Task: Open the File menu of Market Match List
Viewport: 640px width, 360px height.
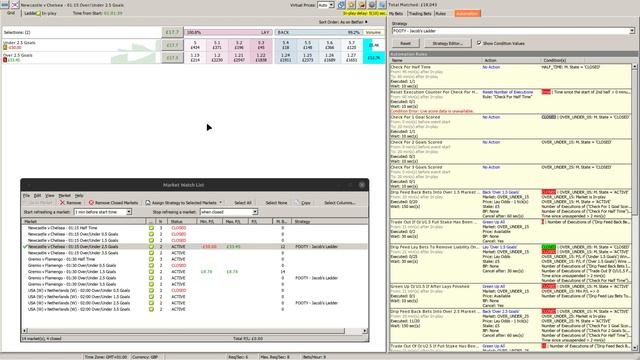Action: click(x=26, y=196)
